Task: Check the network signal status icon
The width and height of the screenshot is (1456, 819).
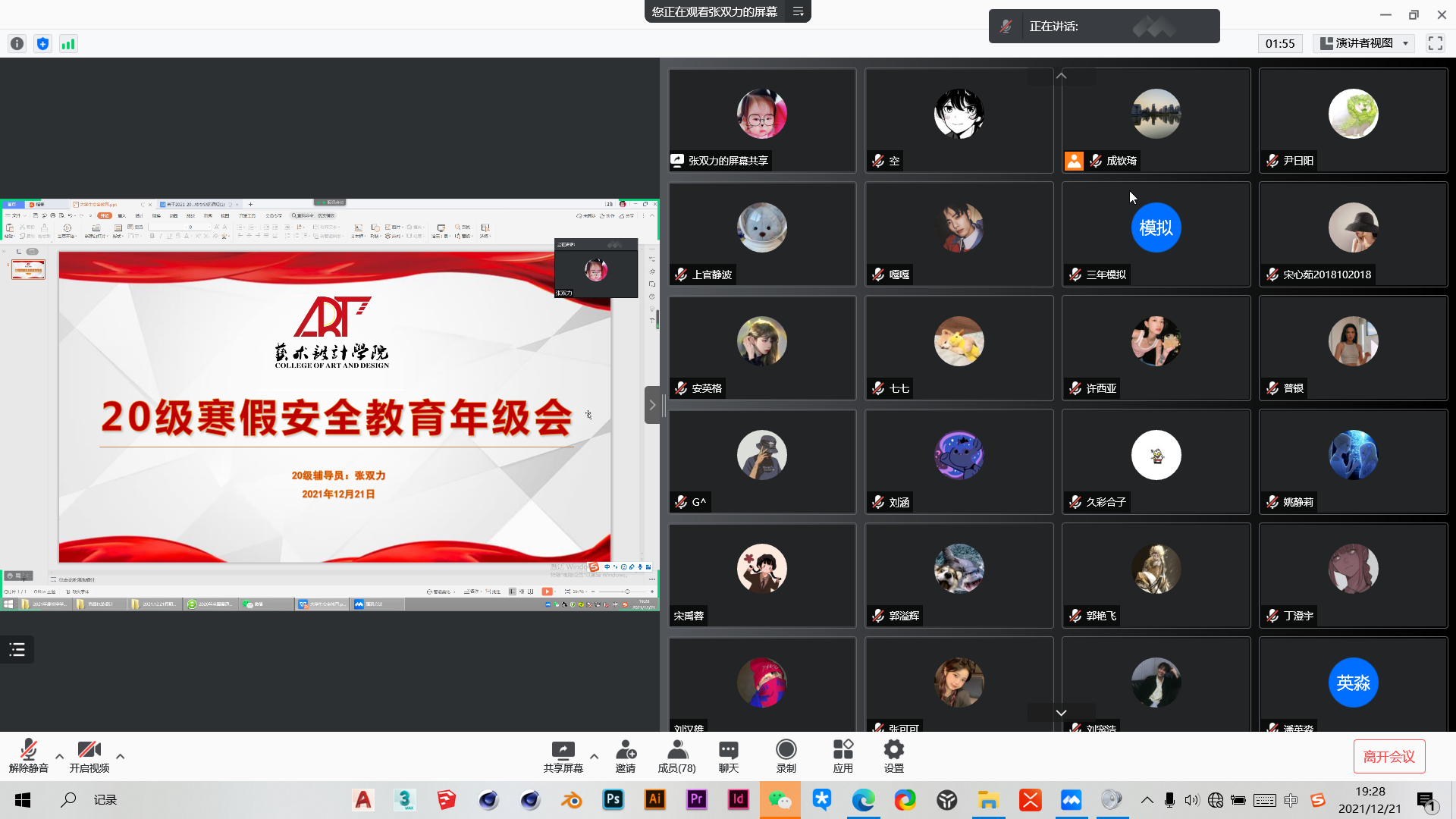Action: (68, 44)
